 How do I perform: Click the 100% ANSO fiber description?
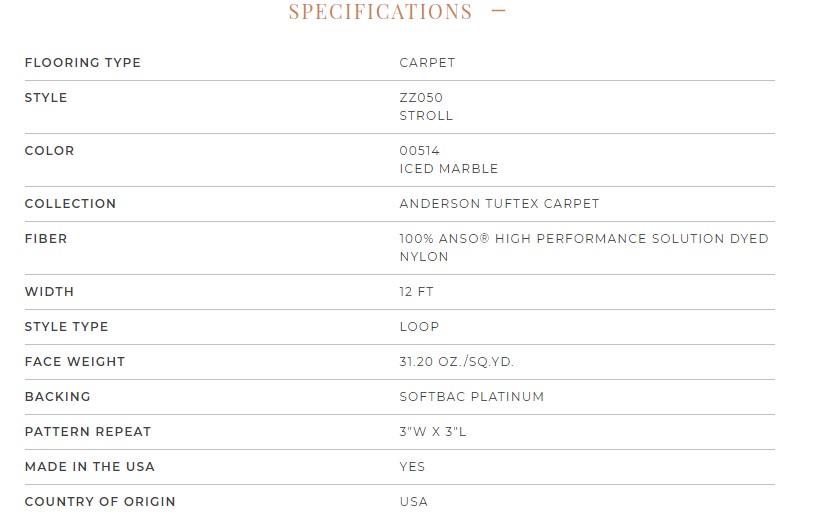584,247
